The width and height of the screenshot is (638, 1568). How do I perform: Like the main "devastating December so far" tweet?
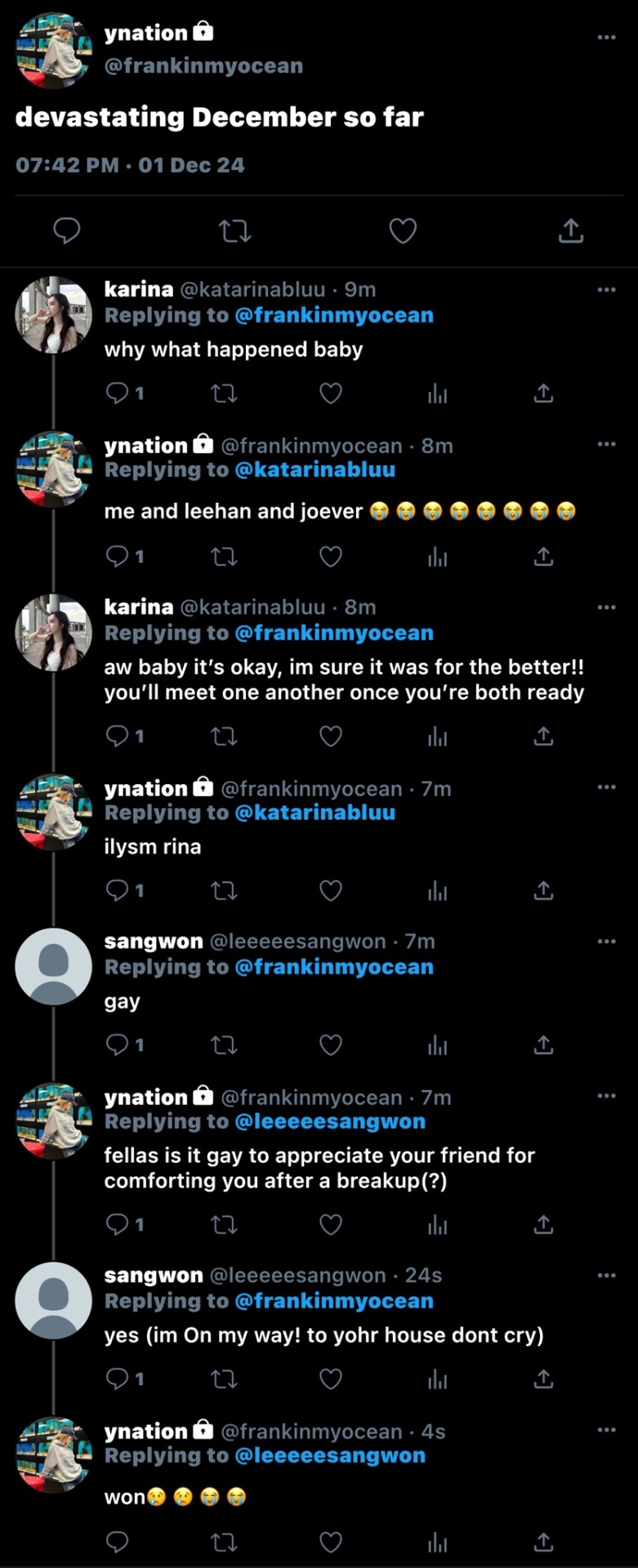[x=403, y=231]
